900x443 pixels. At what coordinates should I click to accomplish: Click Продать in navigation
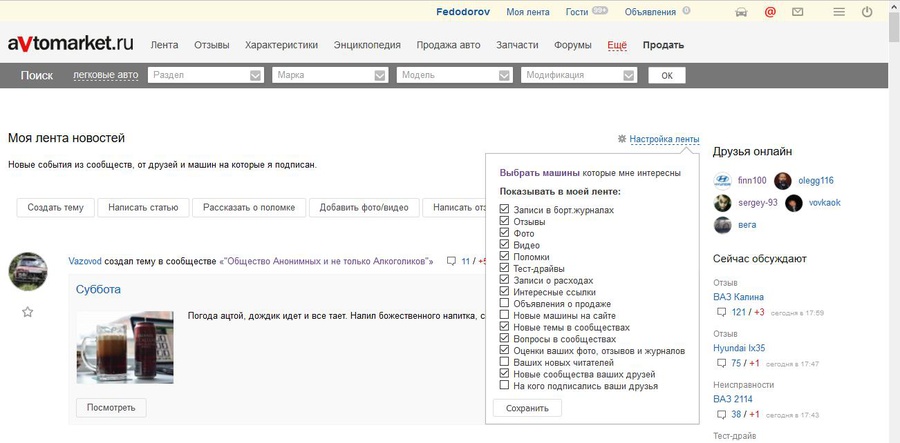[x=663, y=45]
